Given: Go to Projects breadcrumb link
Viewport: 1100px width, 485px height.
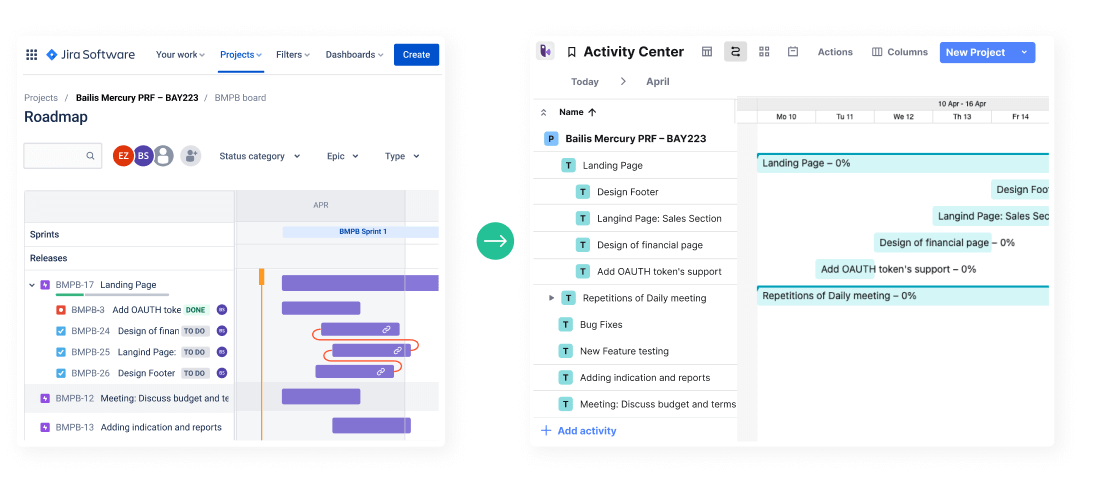Looking at the screenshot, I should pyautogui.click(x=41, y=98).
